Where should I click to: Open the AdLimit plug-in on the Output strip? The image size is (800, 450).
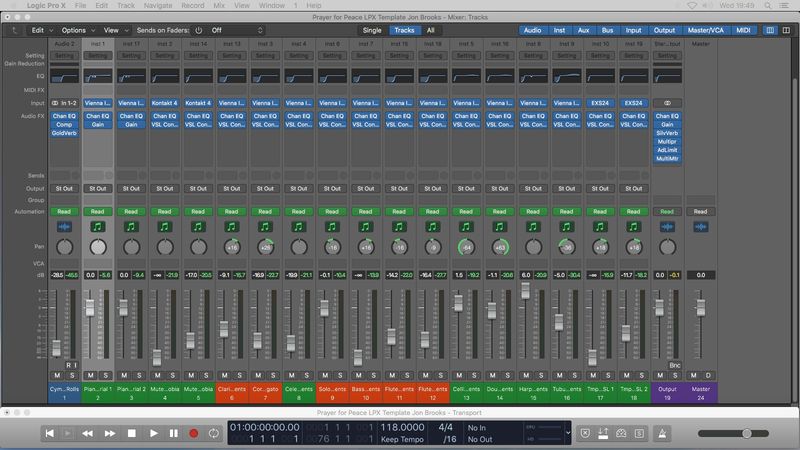point(667,150)
